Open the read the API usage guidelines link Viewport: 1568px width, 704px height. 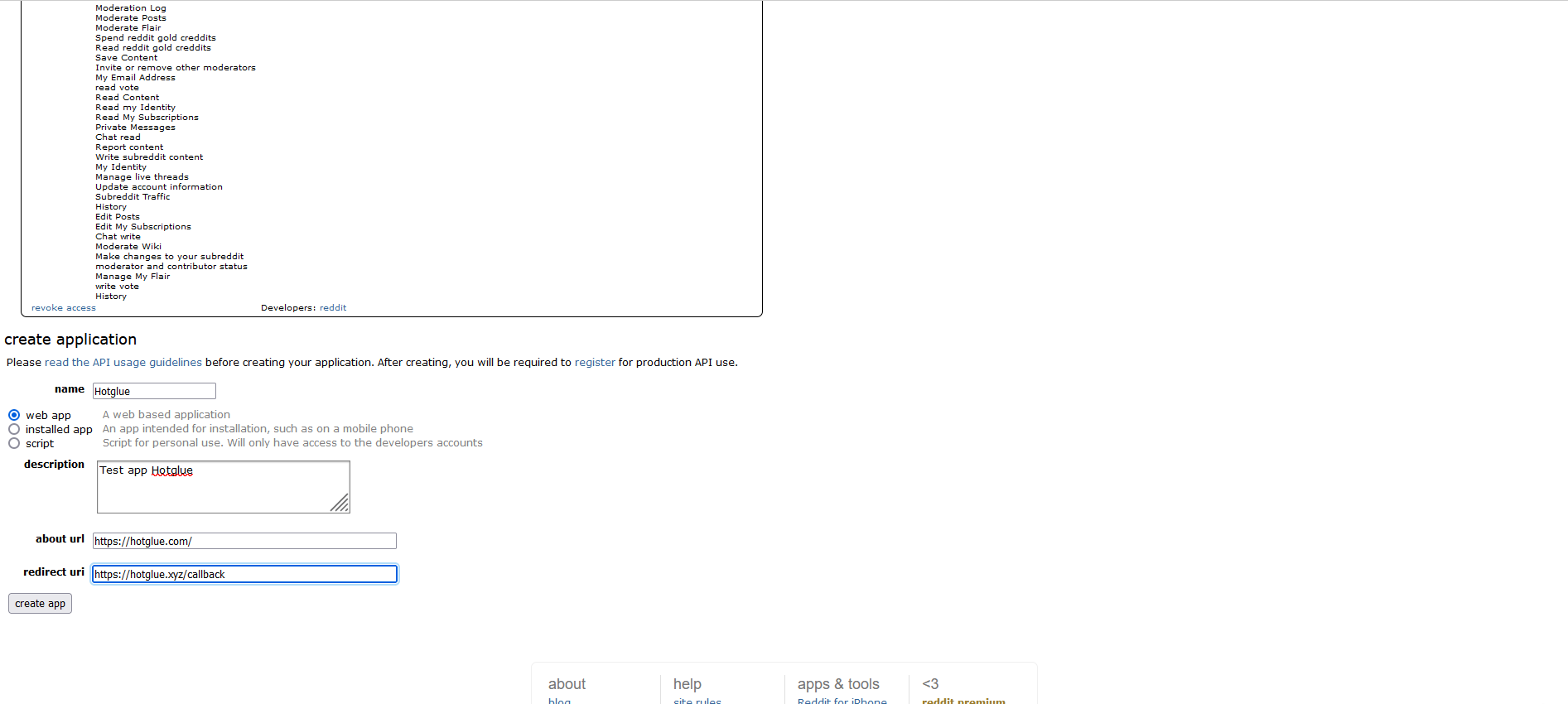tap(123, 362)
